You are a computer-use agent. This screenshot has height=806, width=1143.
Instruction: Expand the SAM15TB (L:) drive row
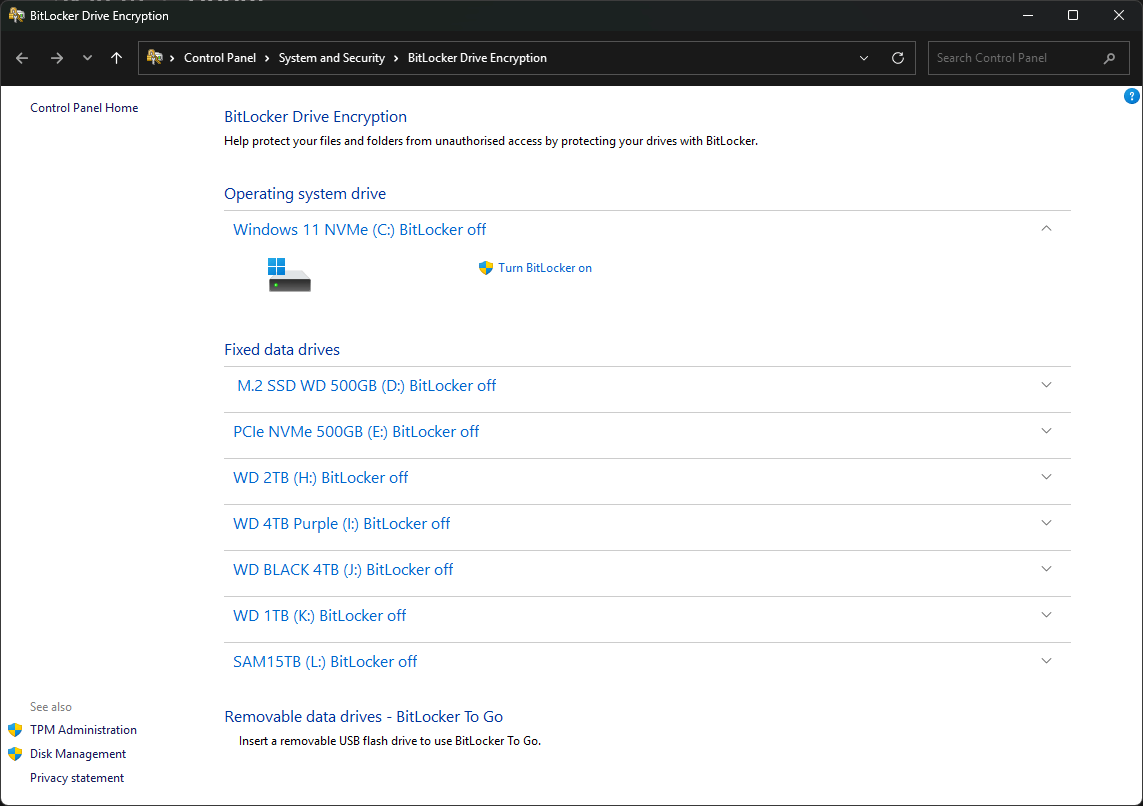pos(1046,661)
